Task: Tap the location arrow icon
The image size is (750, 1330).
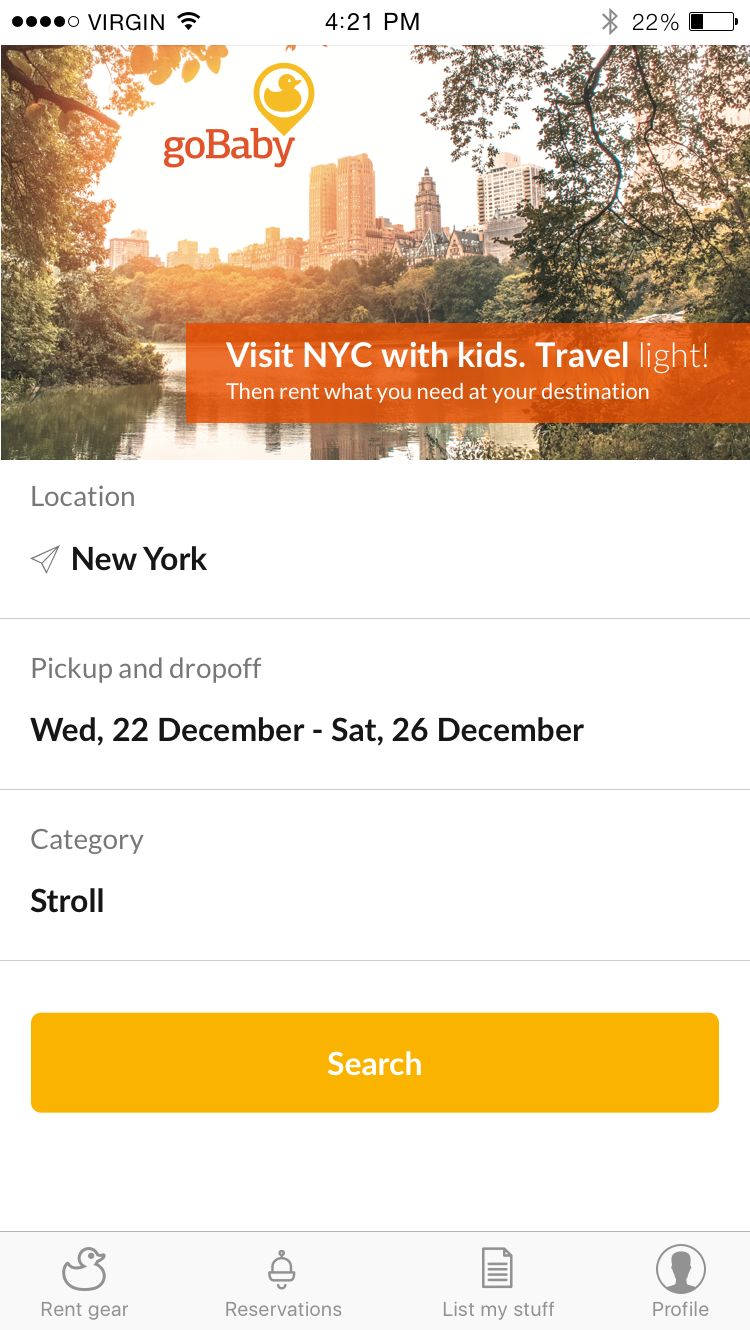Action: click(x=45, y=560)
